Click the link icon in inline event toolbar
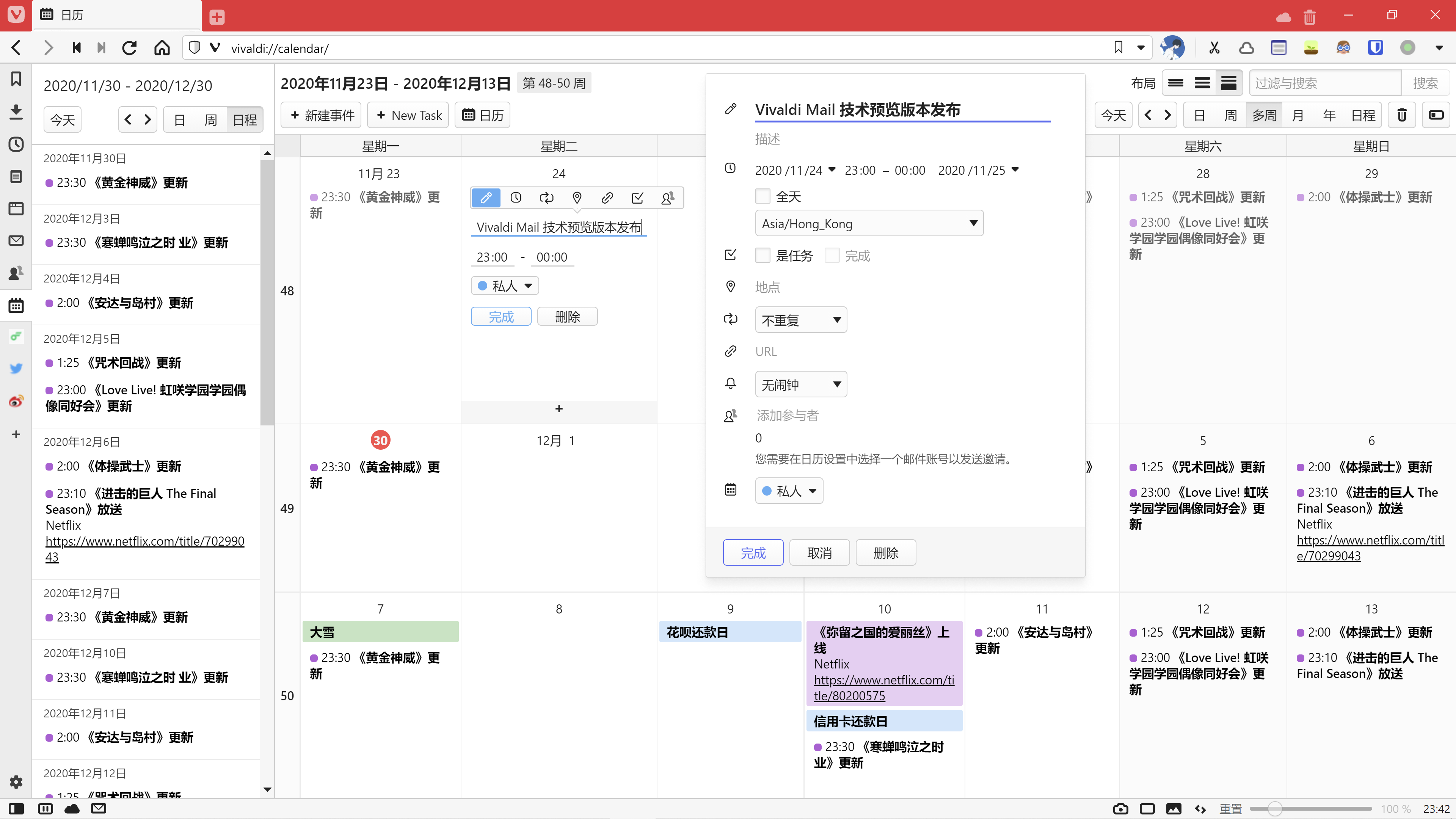 coord(607,198)
